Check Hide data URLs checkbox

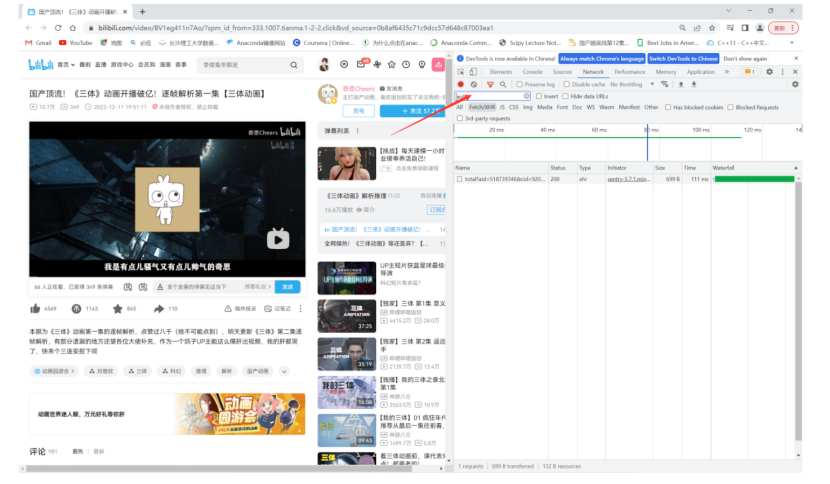coord(565,96)
